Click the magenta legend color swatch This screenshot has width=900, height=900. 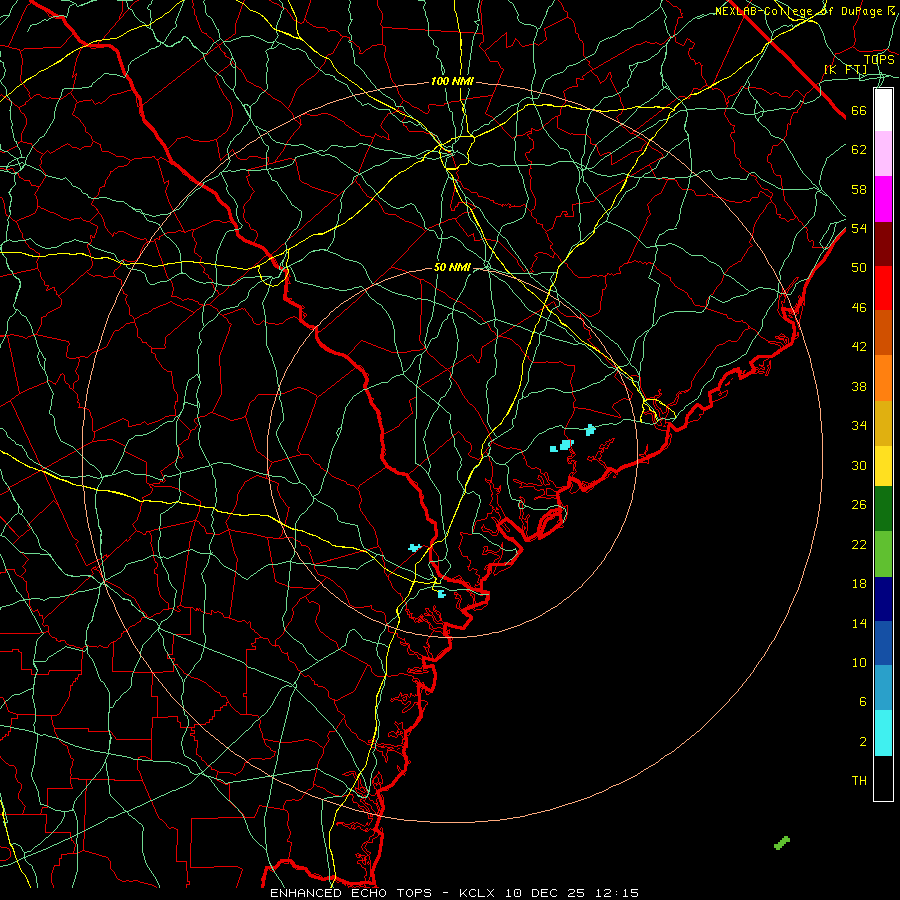click(x=883, y=199)
